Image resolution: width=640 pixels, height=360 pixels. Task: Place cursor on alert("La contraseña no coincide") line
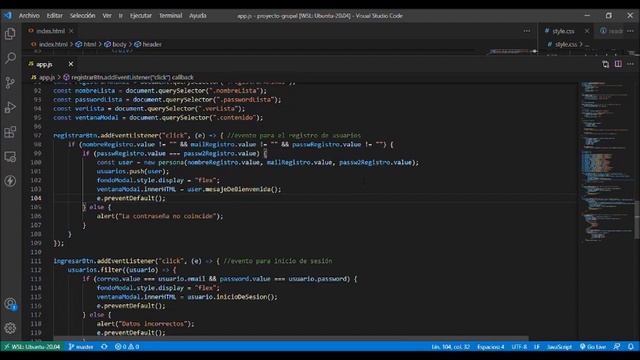click(160, 216)
